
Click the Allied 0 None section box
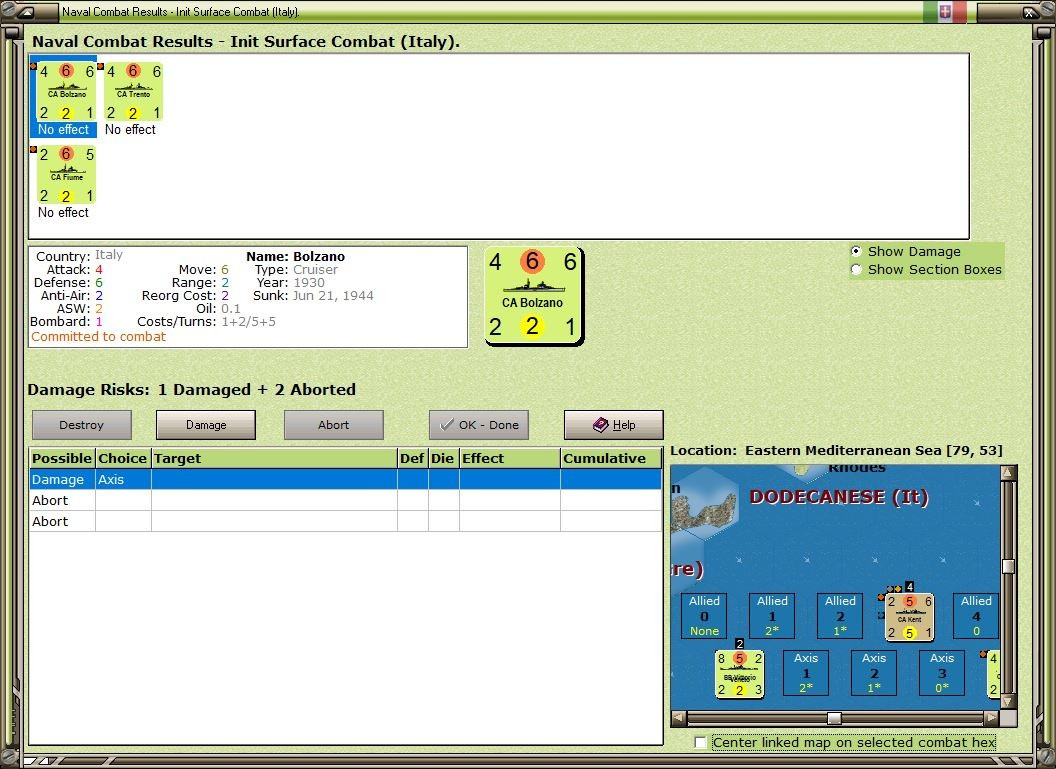(x=704, y=615)
